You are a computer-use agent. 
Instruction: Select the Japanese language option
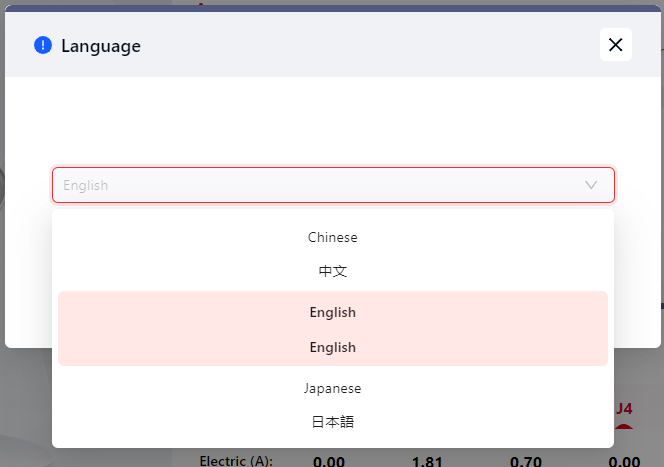coord(332,388)
